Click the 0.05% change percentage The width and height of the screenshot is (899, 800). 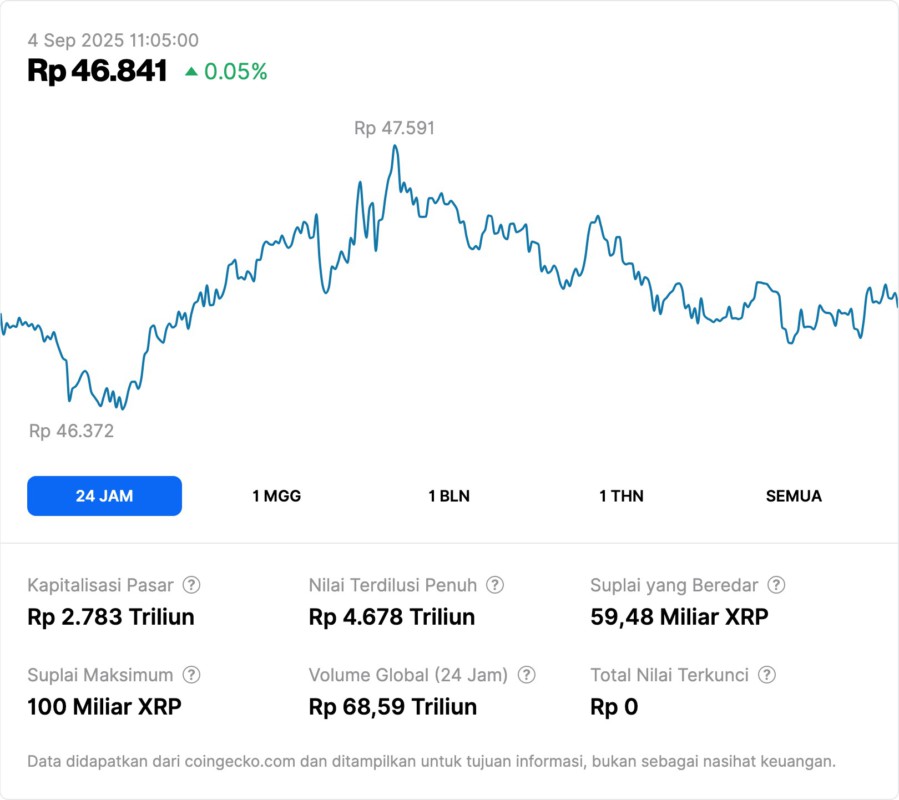[x=236, y=72]
